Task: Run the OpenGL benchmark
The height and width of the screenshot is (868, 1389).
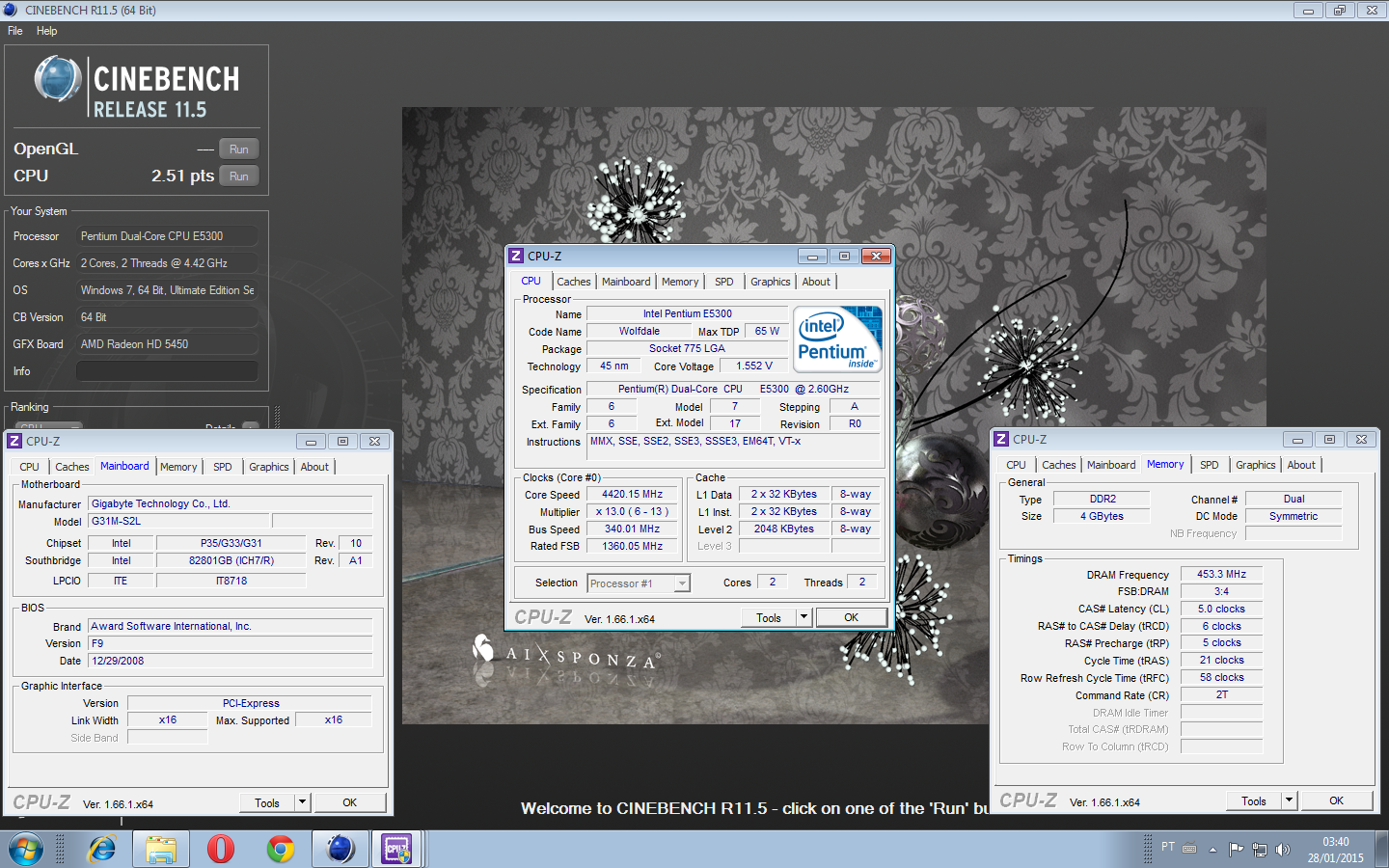Action: [x=239, y=149]
